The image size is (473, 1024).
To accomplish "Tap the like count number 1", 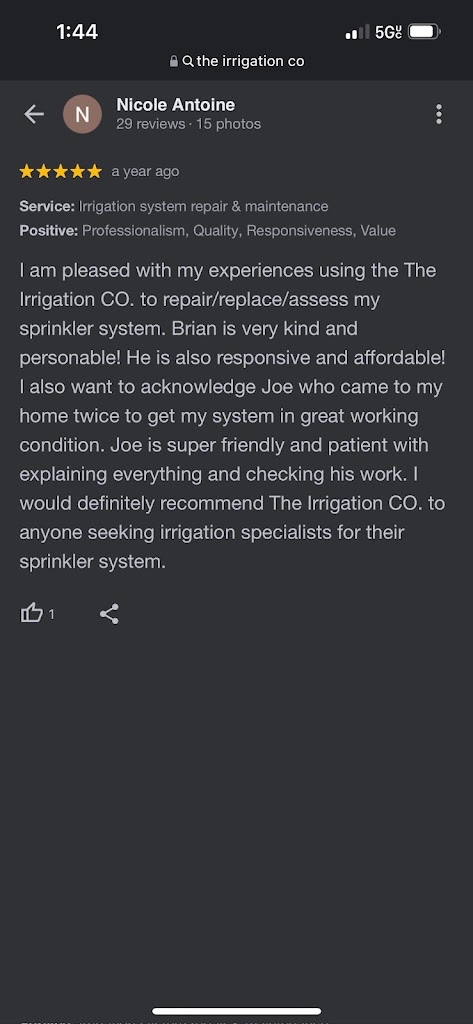I will click(52, 615).
